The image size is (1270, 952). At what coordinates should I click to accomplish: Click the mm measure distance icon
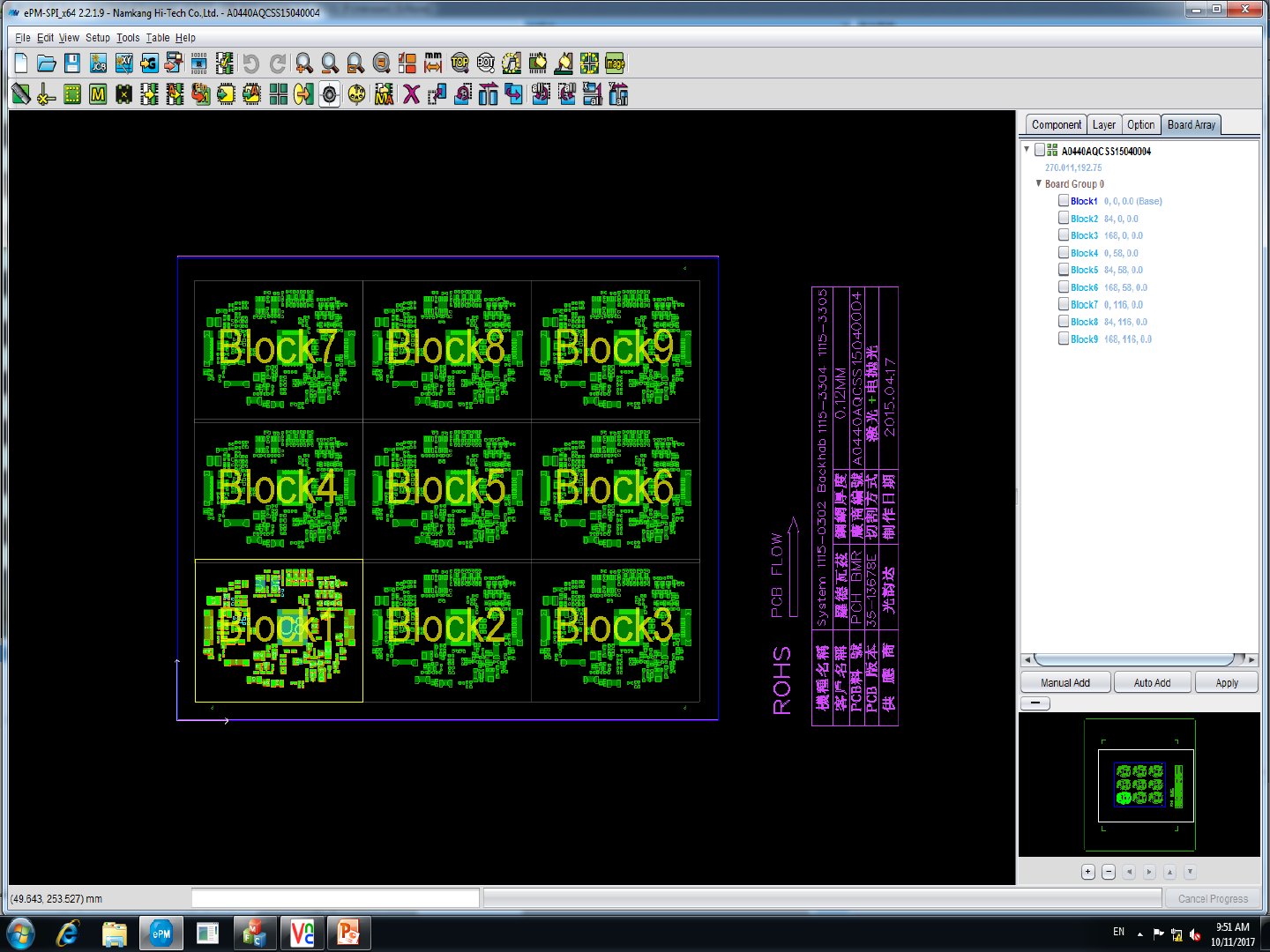433,63
